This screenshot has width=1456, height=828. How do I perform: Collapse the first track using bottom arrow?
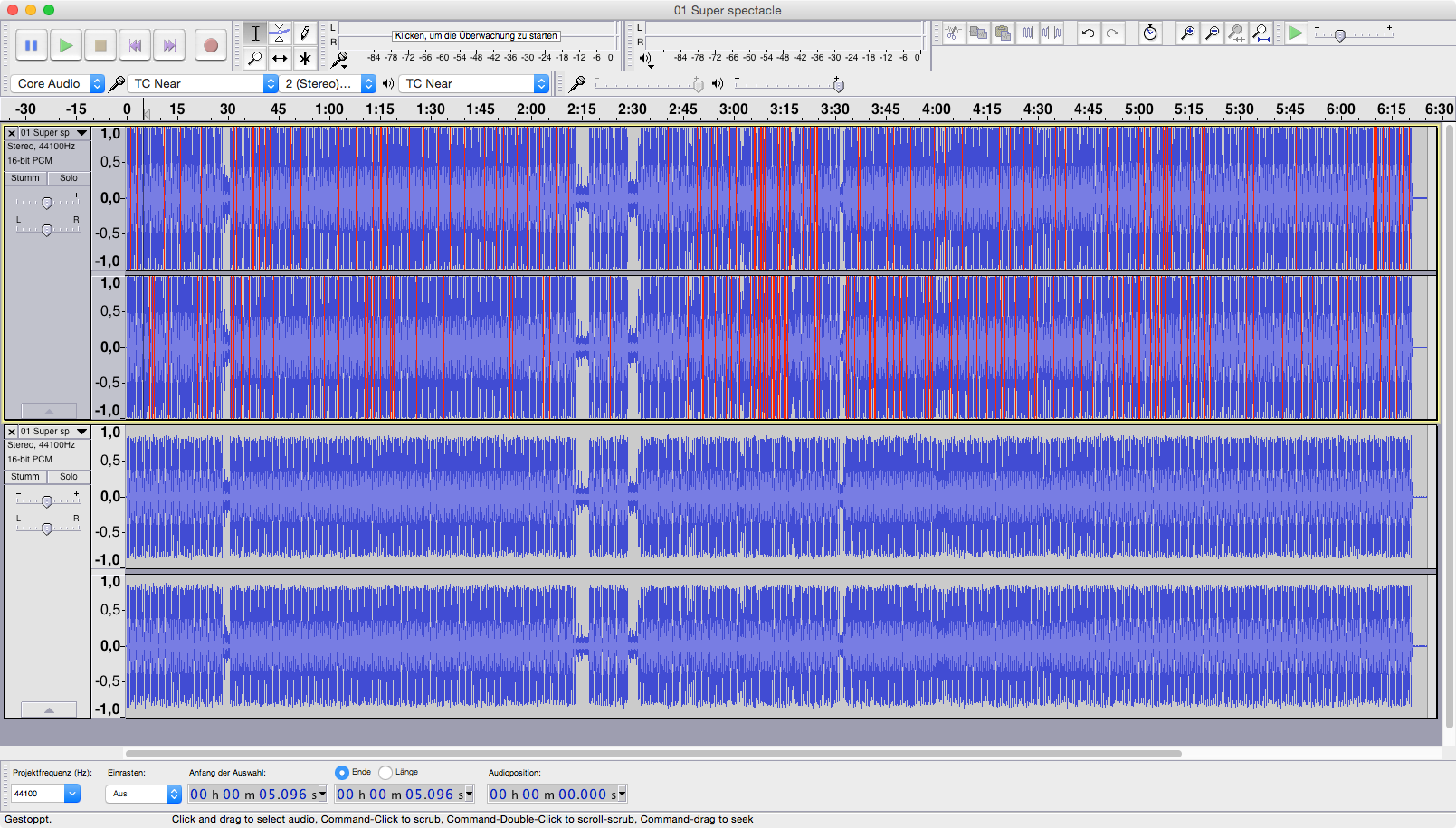tap(49, 411)
